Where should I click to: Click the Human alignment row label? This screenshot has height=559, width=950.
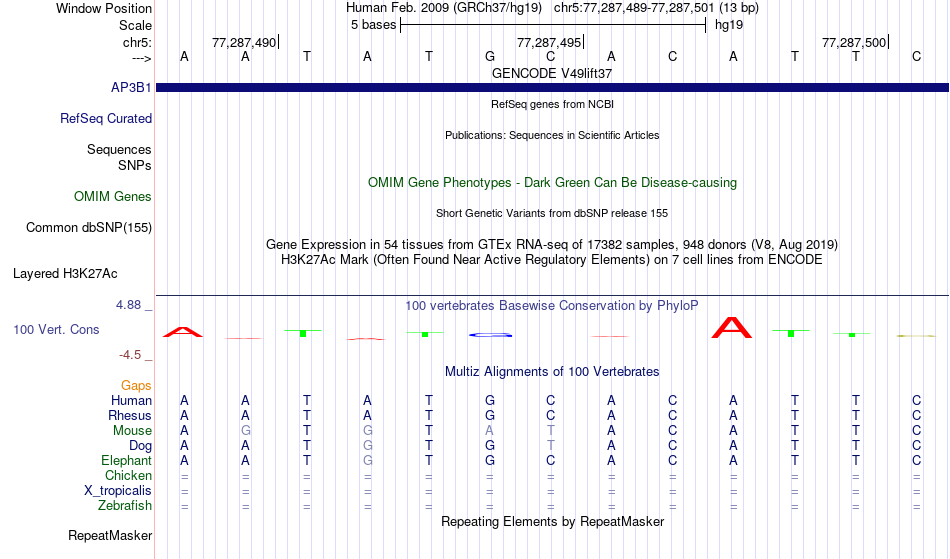pos(131,400)
